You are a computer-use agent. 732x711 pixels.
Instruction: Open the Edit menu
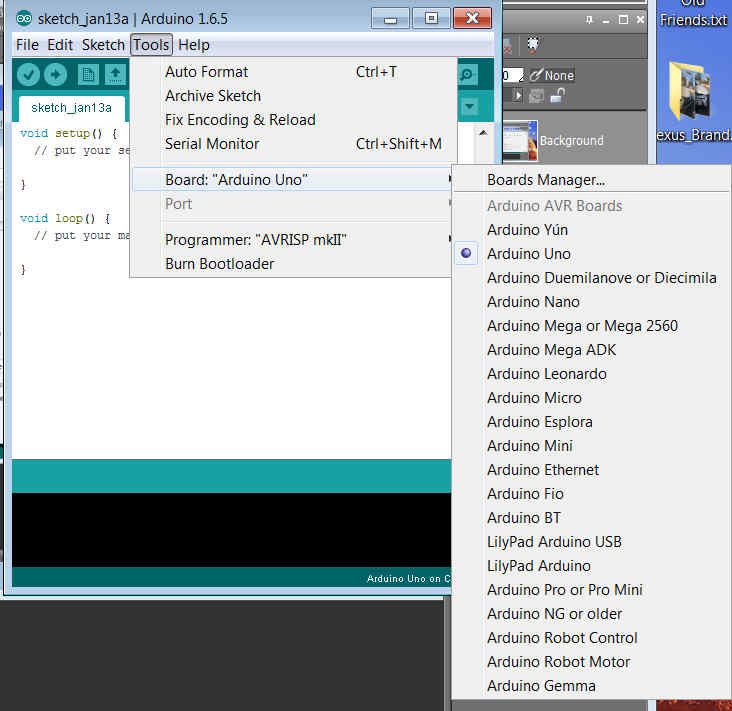60,45
